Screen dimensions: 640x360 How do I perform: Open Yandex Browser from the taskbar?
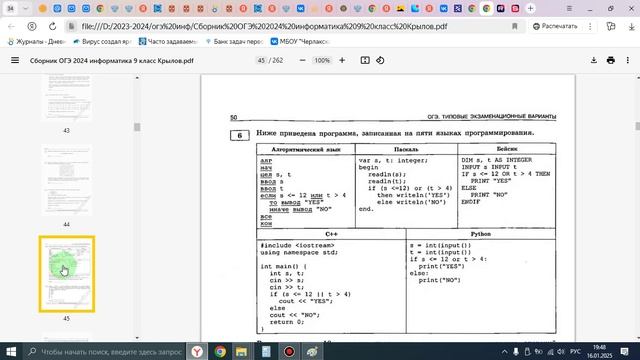[197, 351]
